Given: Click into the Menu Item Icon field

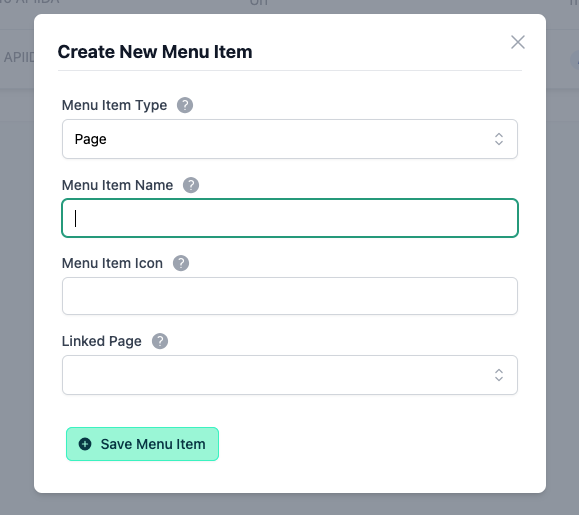Looking at the screenshot, I should [x=290, y=296].
